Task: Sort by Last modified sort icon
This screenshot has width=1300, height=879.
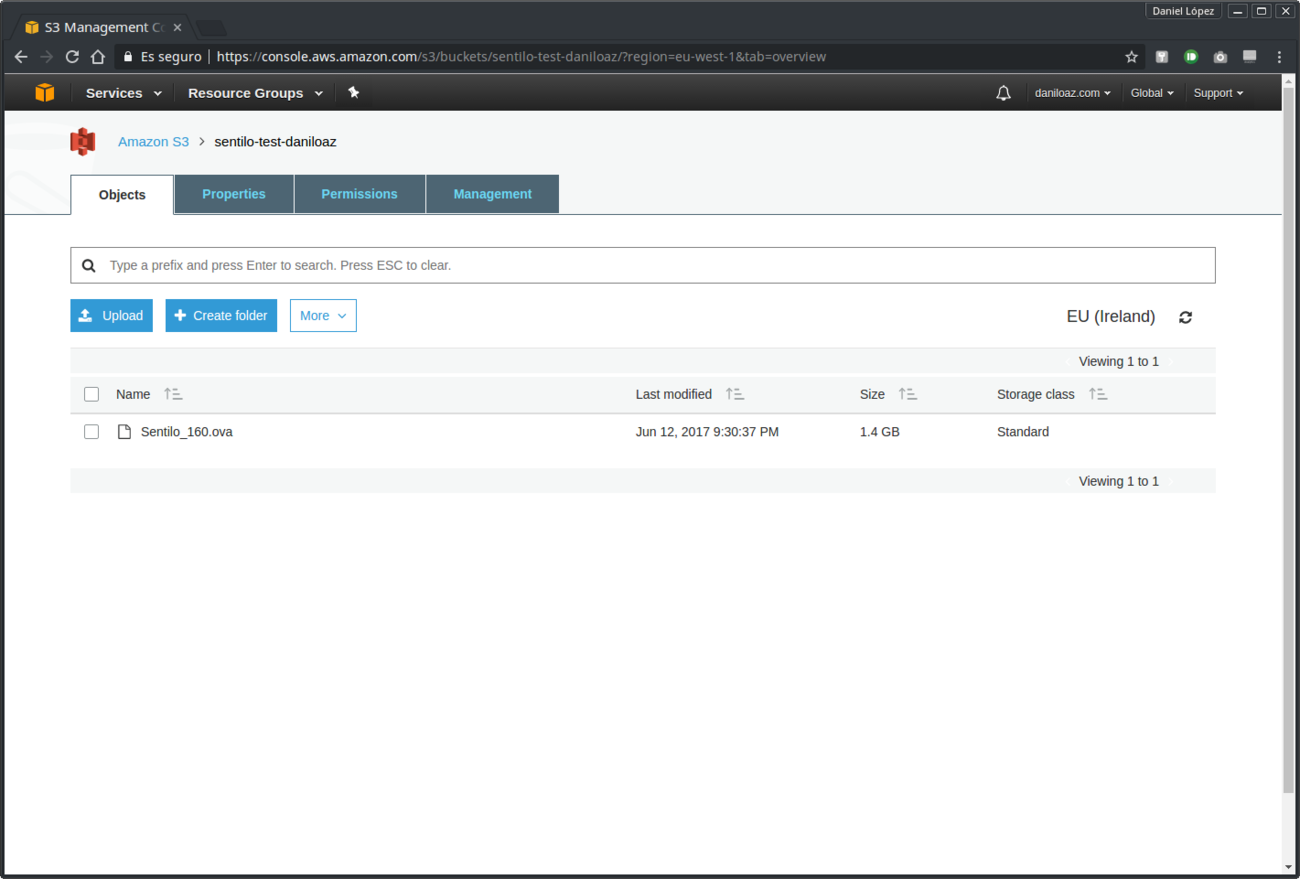Action: [x=735, y=394]
